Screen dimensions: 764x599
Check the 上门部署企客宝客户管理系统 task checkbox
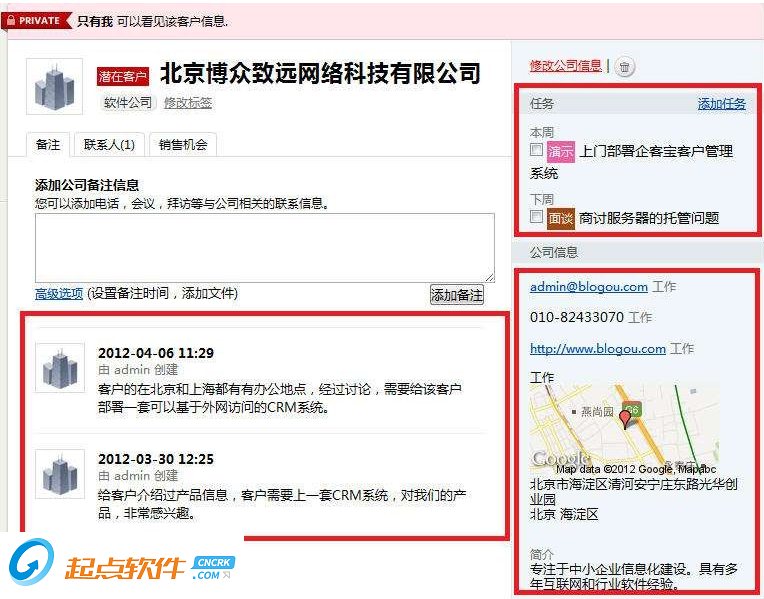click(x=536, y=150)
